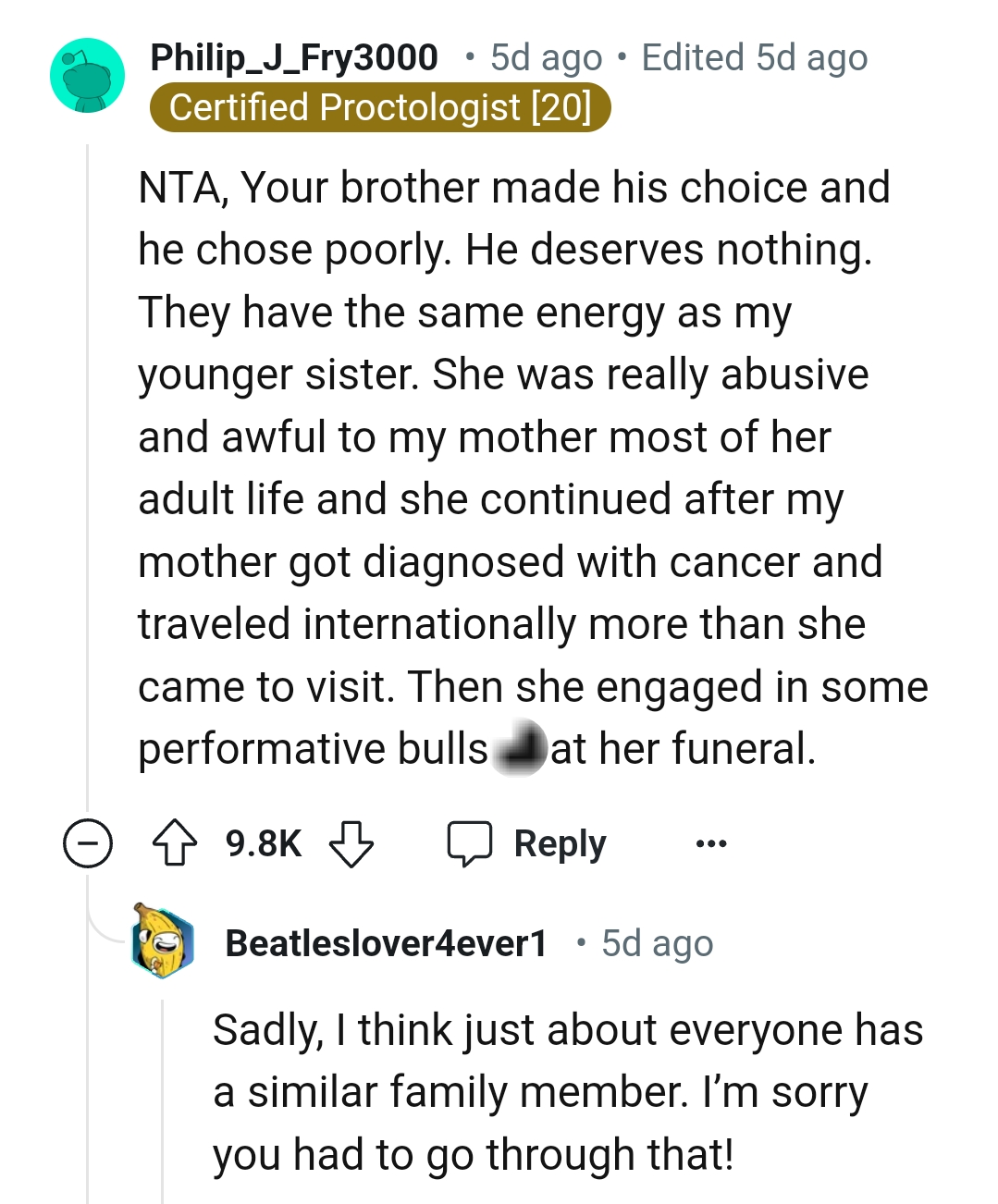
Task: Select the upvote arrow on the top comment
Action: tap(176, 842)
